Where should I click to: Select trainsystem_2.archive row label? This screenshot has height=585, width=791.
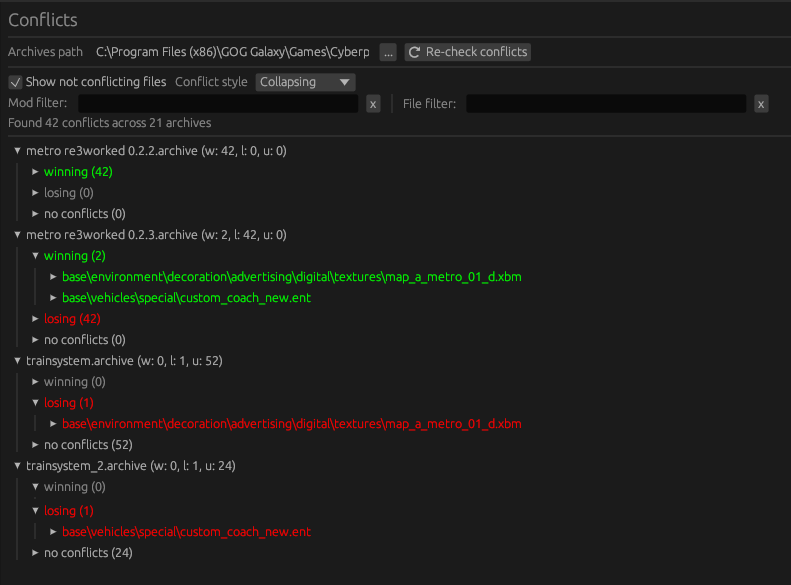point(131,466)
